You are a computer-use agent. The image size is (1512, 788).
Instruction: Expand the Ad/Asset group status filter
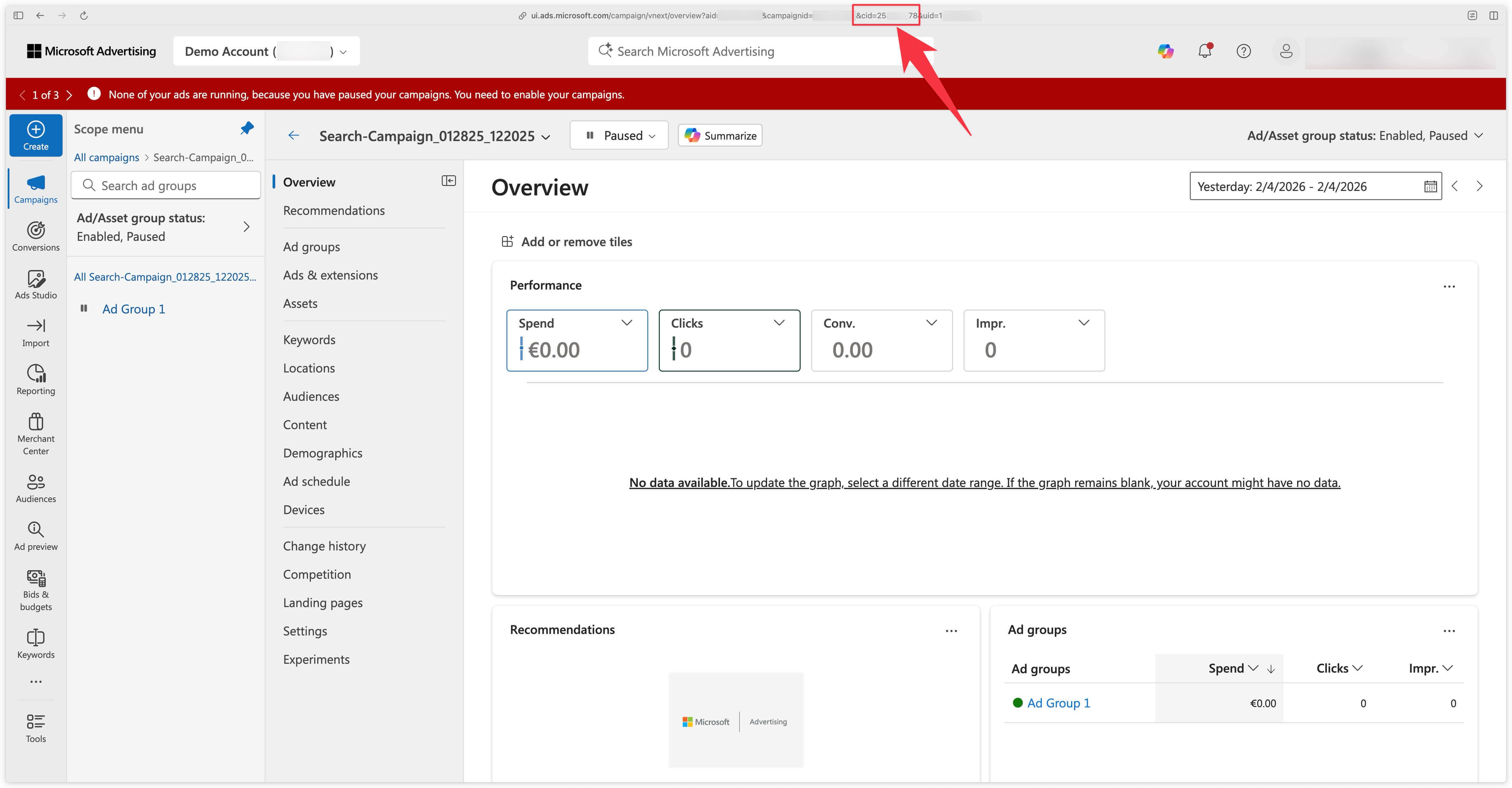[1478, 135]
